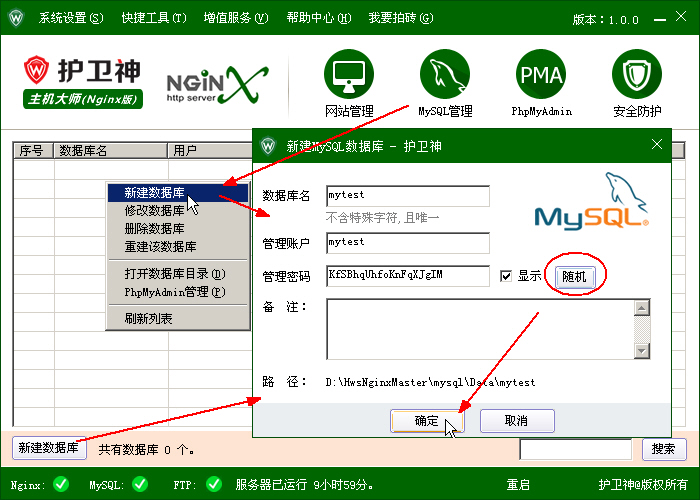Toggle the 显示 password checkbox
The height and width of the screenshot is (500, 700).
[506, 276]
